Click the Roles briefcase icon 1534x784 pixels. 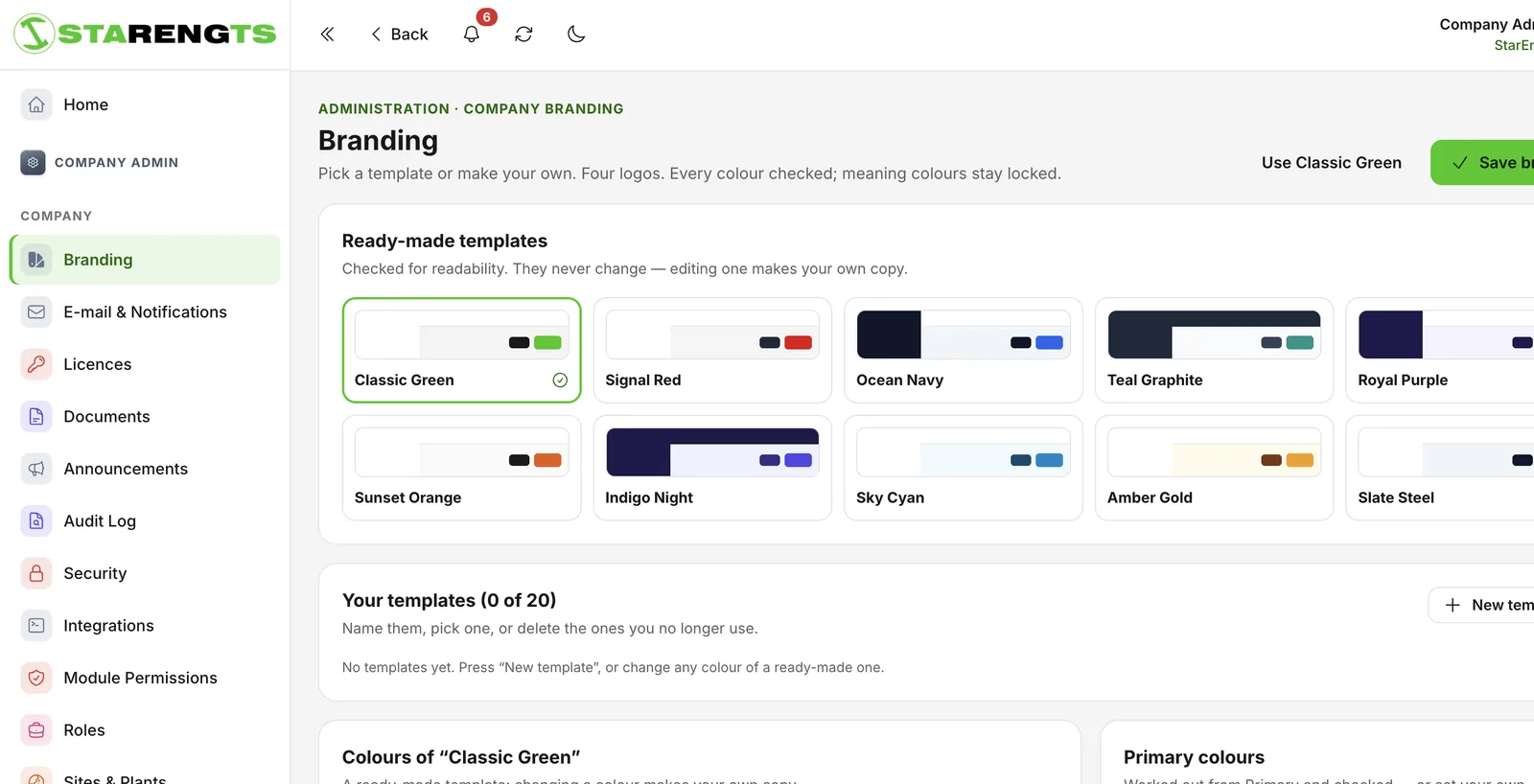pyautogui.click(x=36, y=730)
